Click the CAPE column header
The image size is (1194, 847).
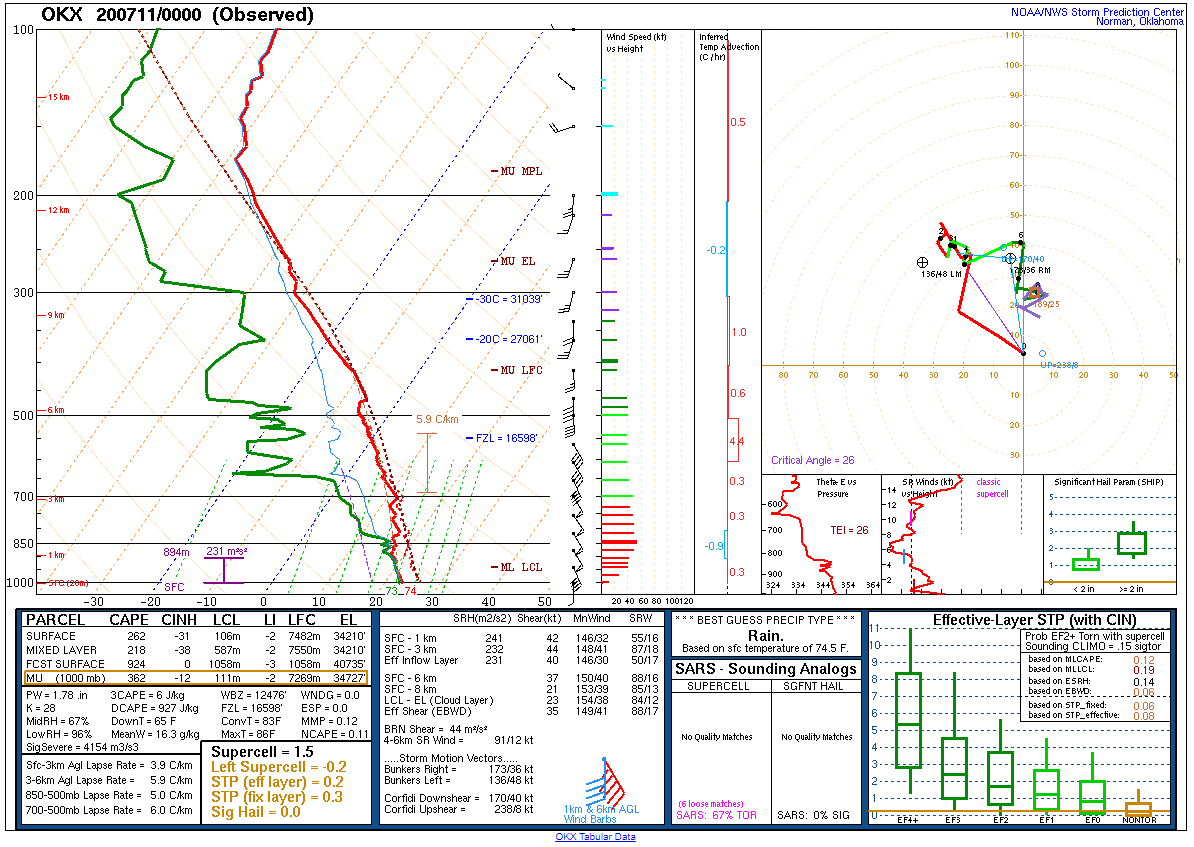(x=129, y=620)
